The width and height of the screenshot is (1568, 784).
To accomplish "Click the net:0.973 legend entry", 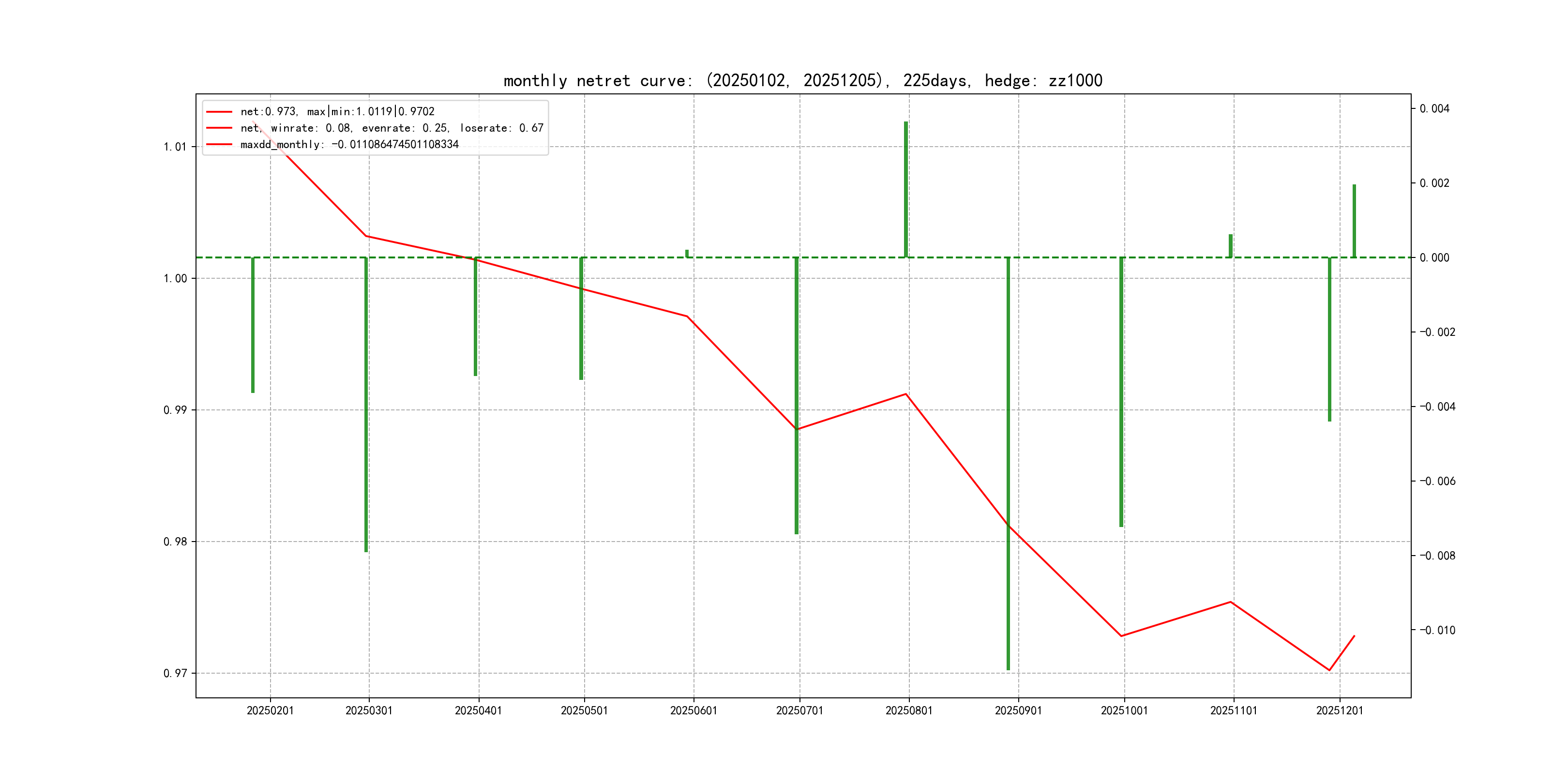I will [x=337, y=111].
